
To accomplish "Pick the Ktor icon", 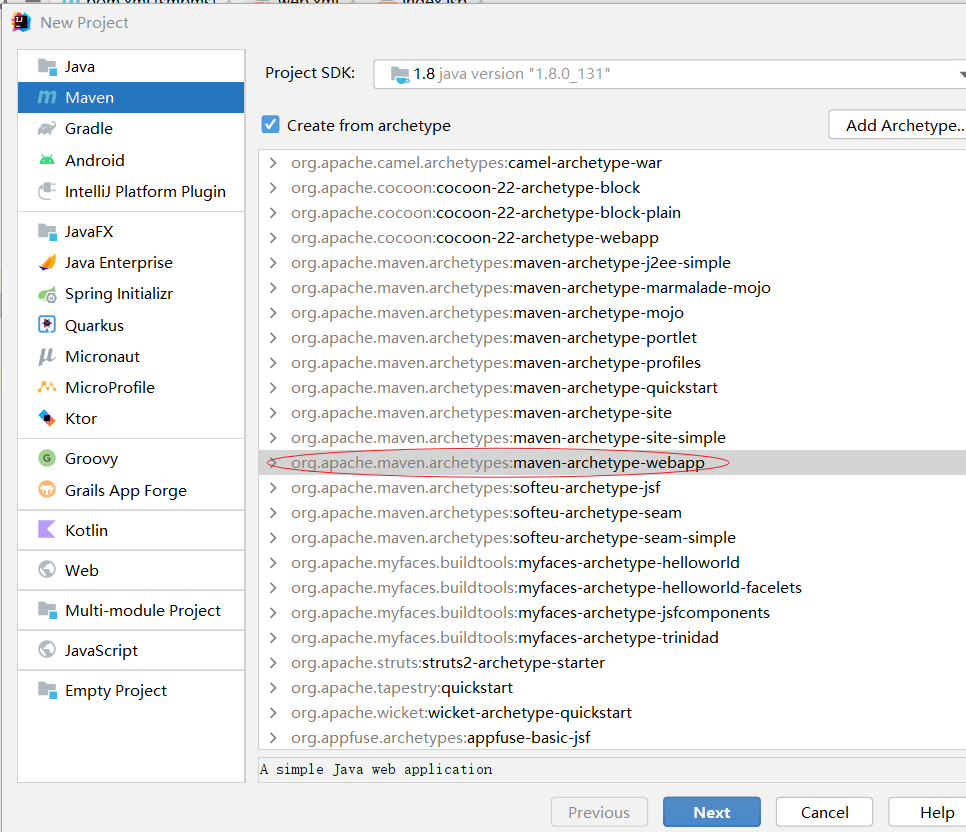I will point(47,418).
